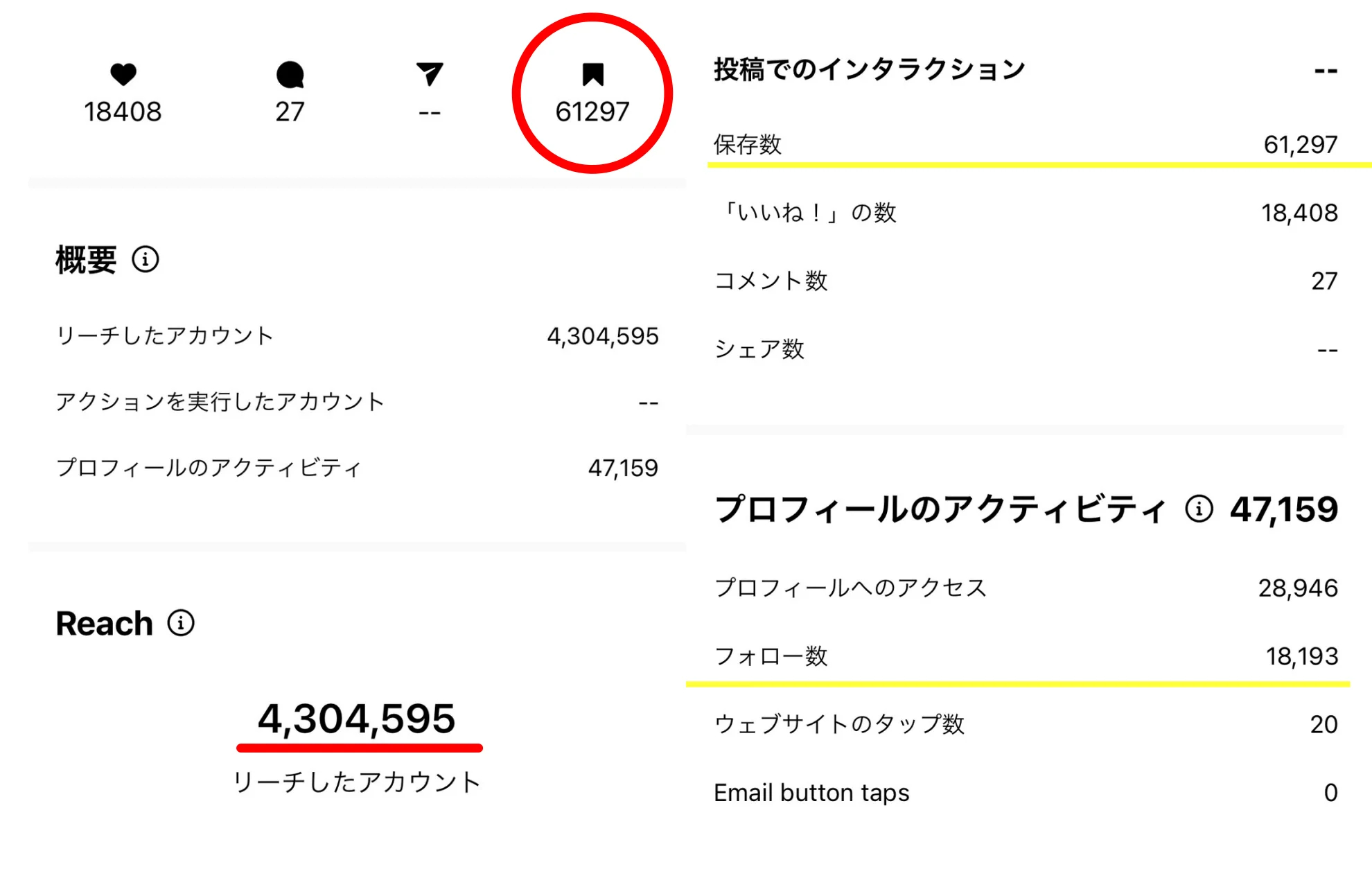The height and width of the screenshot is (887, 1372).
Task: Open info icon beside プロフィールのアクティビティ heading
Action: pyautogui.click(x=1199, y=509)
